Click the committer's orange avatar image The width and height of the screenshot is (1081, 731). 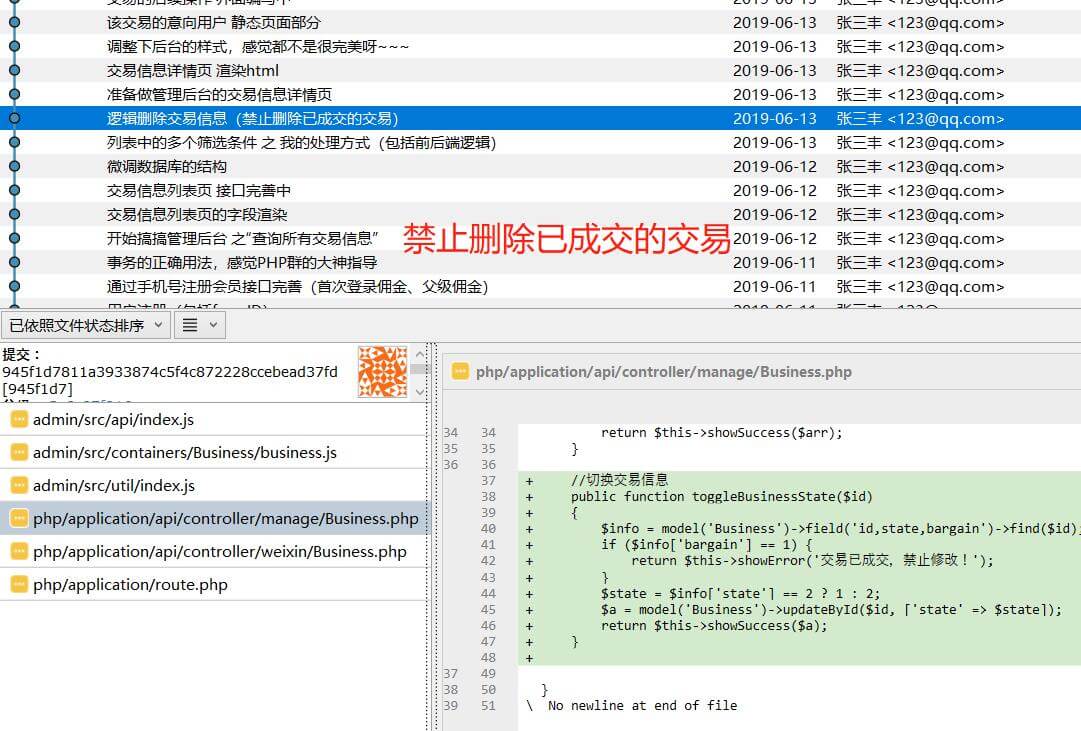[383, 370]
